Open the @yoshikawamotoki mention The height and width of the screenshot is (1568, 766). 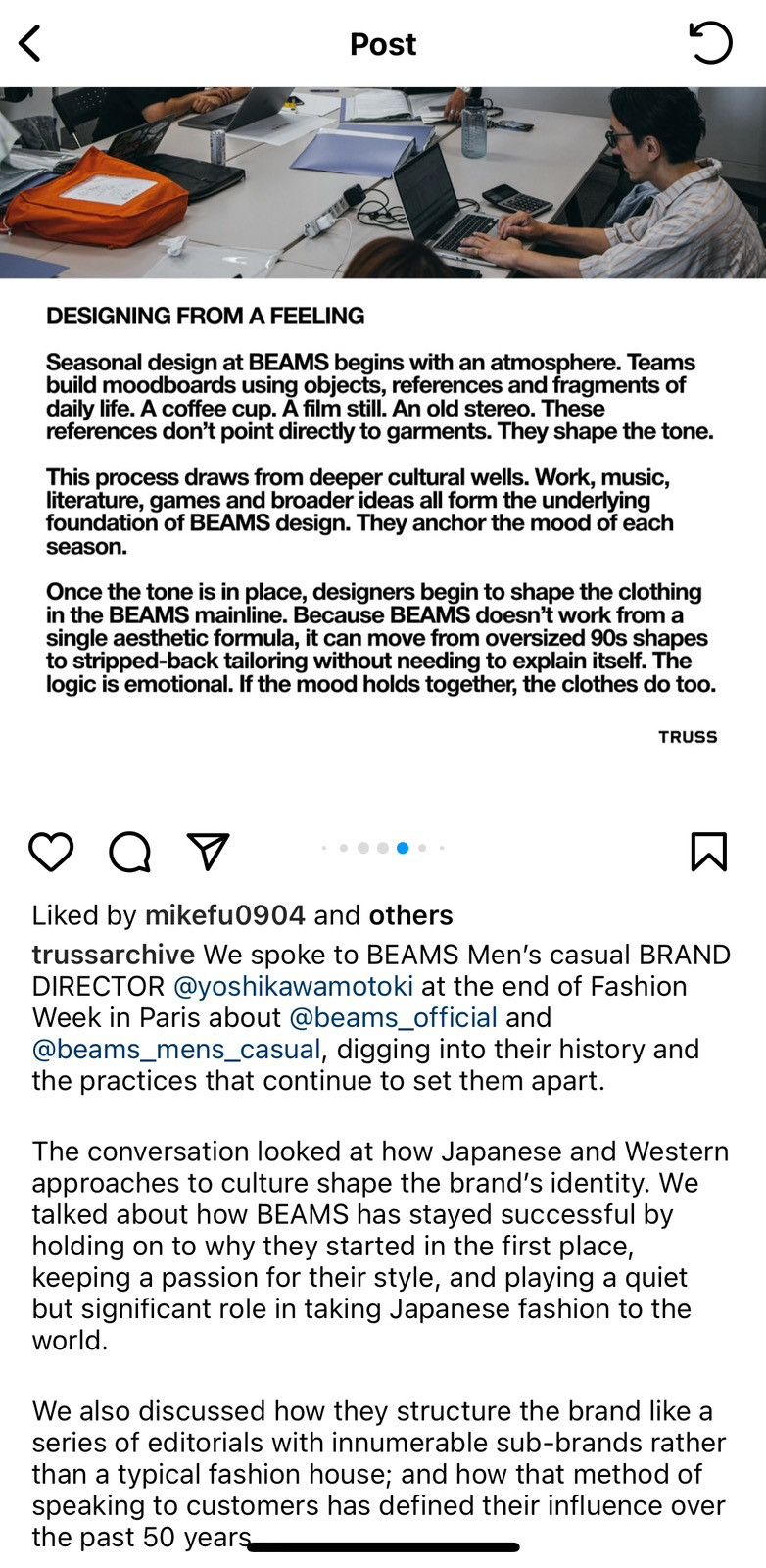point(293,986)
